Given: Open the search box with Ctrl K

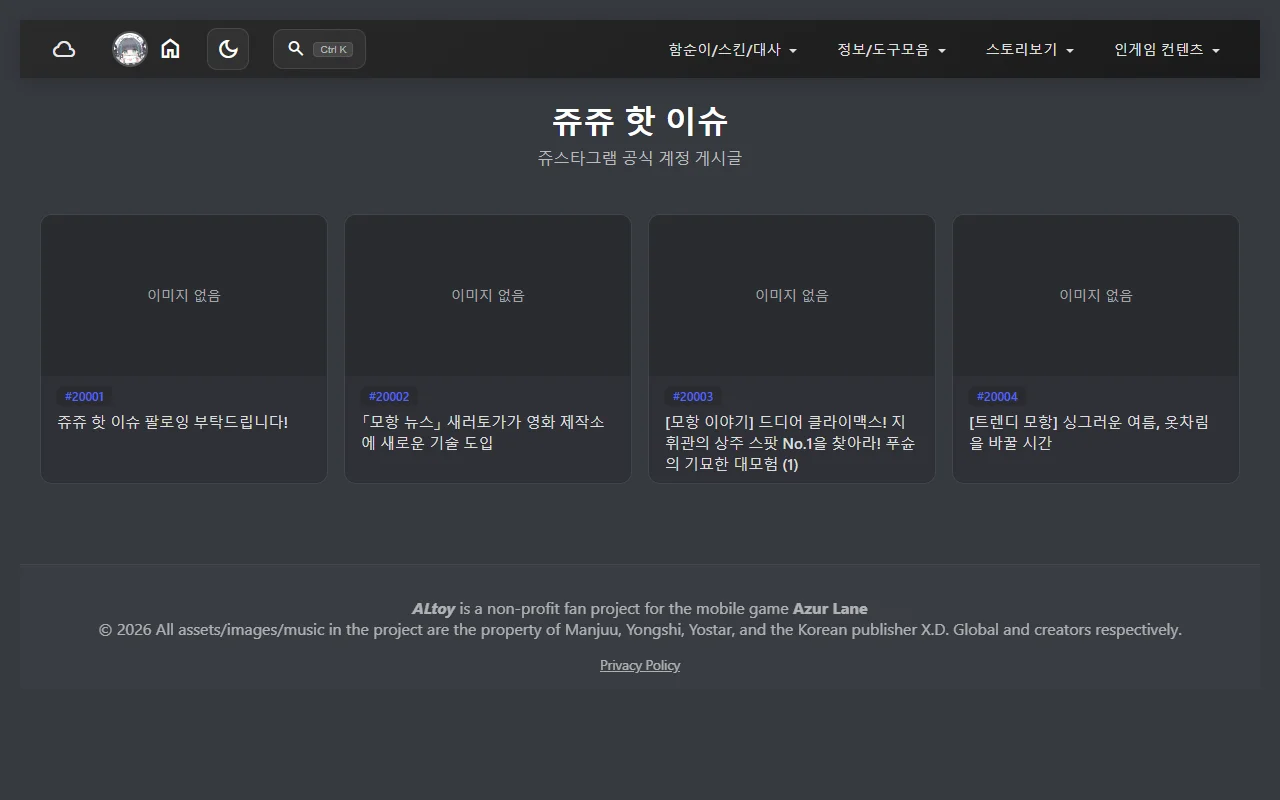Looking at the screenshot, I should 319,49.
